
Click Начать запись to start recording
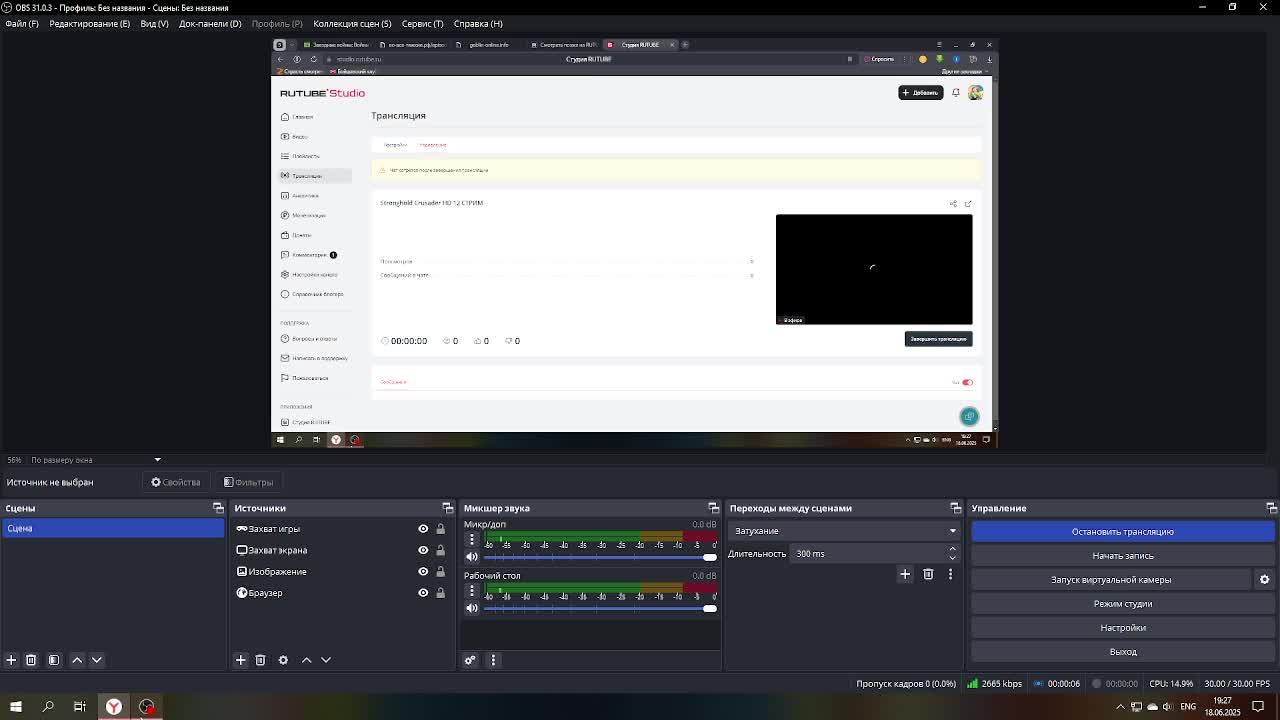click(x=1123, y=556)
